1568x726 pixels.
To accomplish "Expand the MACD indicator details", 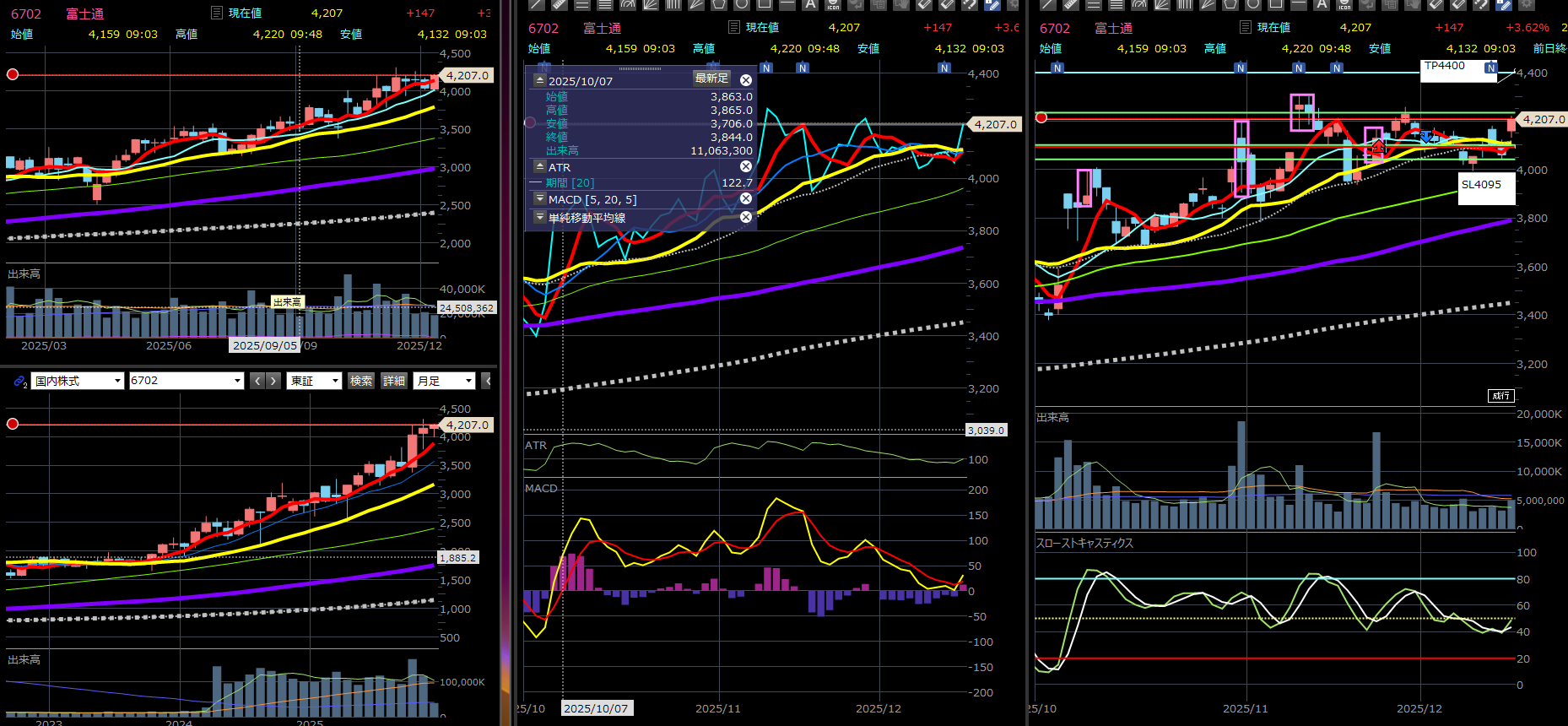I will click(540, 199).
